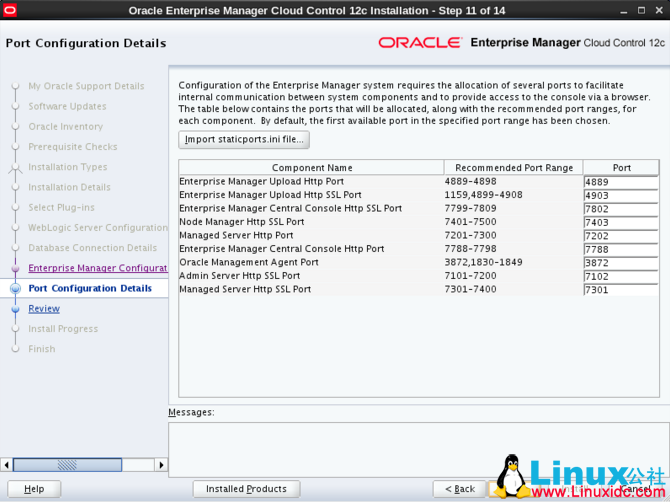Edit Admin Server Http SSL Port field 7102
670x502 pixels.
pos(620,276)
